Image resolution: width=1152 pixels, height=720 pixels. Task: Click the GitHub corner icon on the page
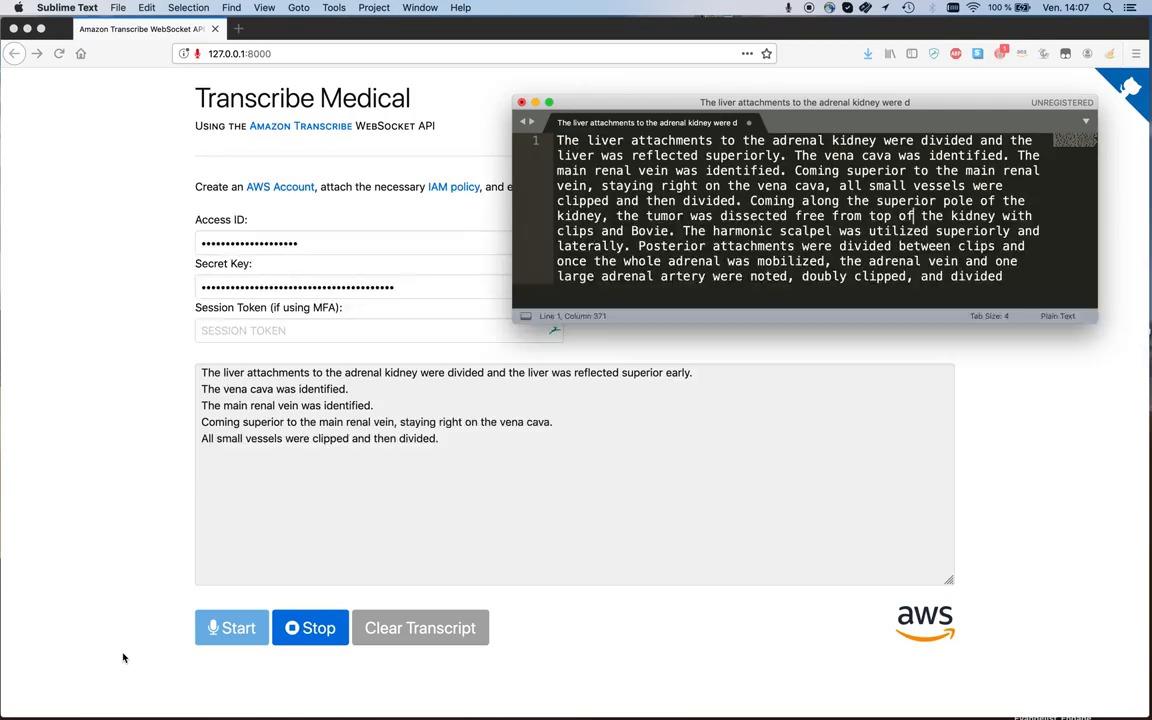pyautogui.click(x=1130, y=87)
